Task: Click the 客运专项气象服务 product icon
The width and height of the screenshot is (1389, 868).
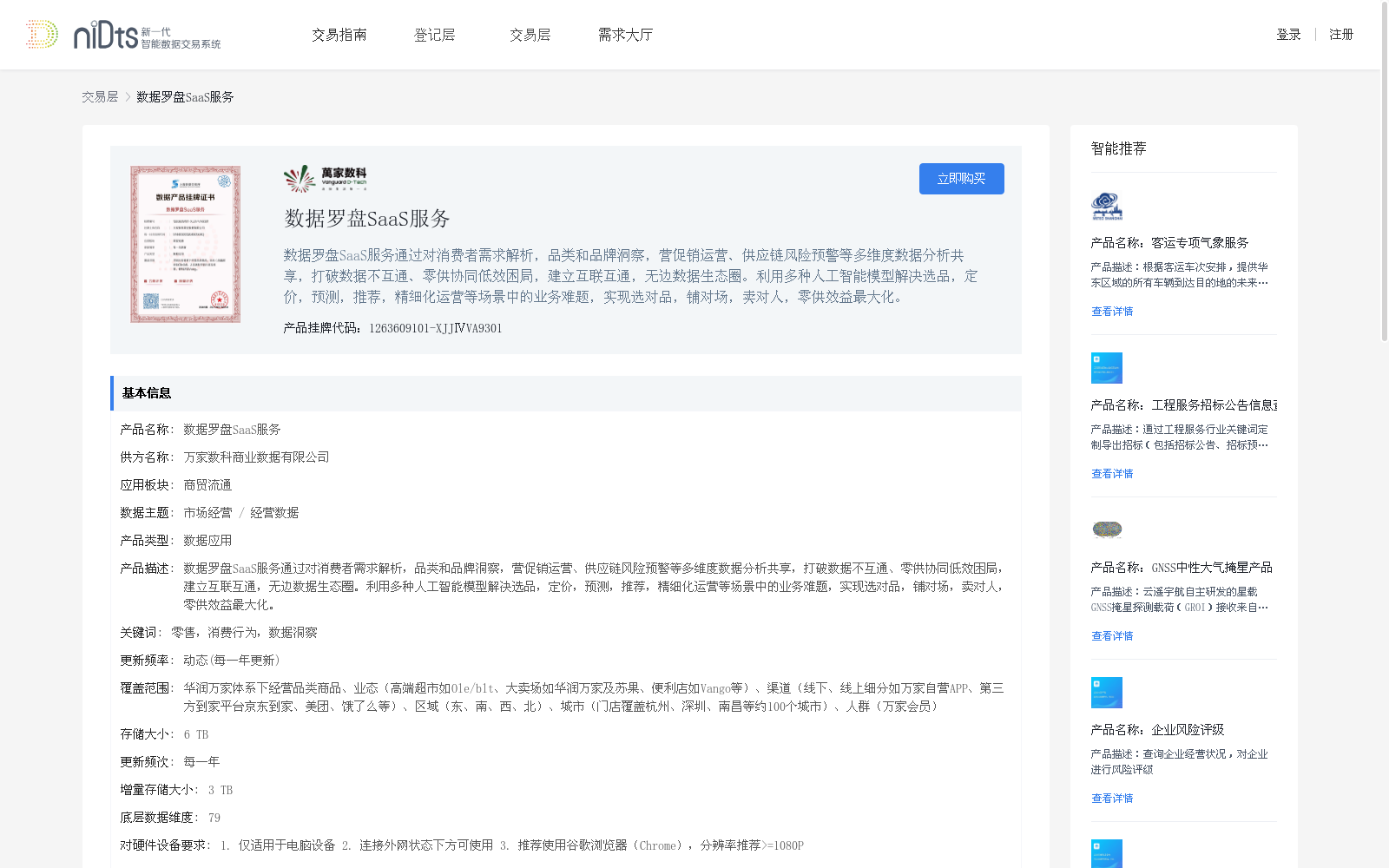Action: pyautogui.click(x=1107, y=207)
